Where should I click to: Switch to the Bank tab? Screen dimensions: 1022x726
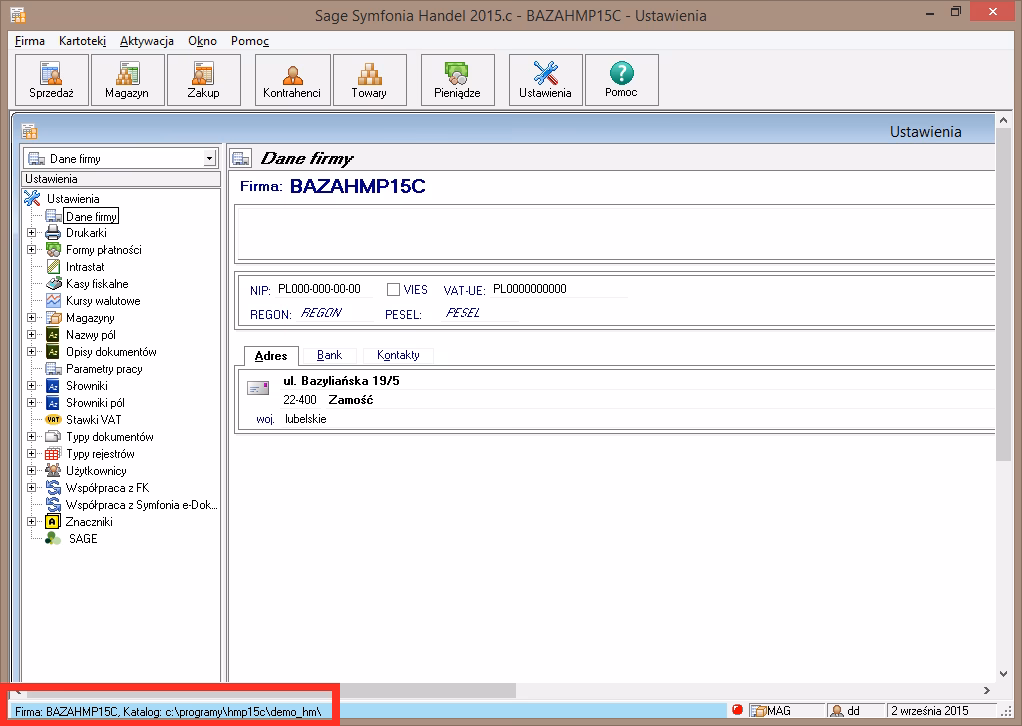[x=329, y=355]
